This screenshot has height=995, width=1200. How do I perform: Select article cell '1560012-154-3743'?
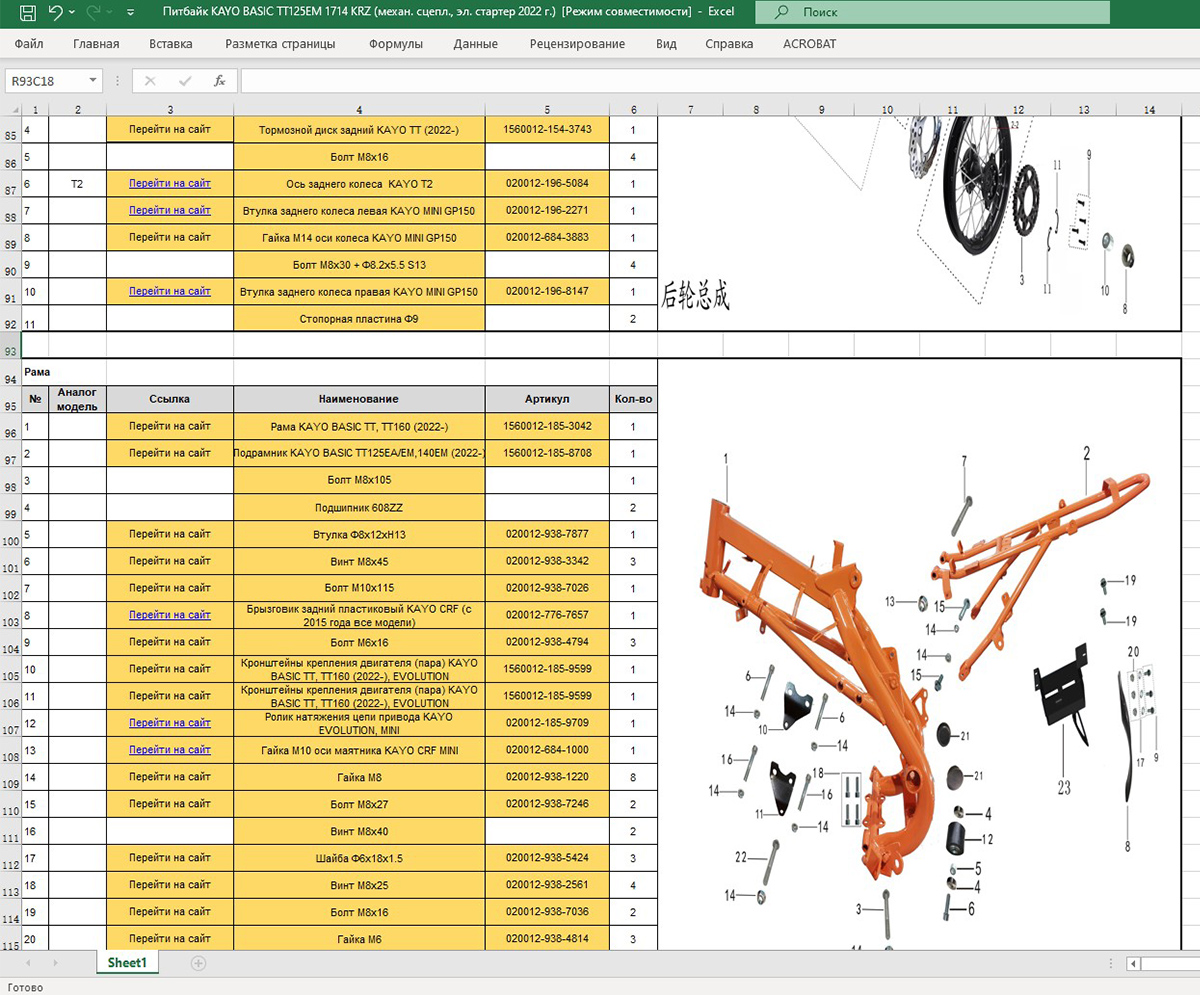(x=547, y=130)
